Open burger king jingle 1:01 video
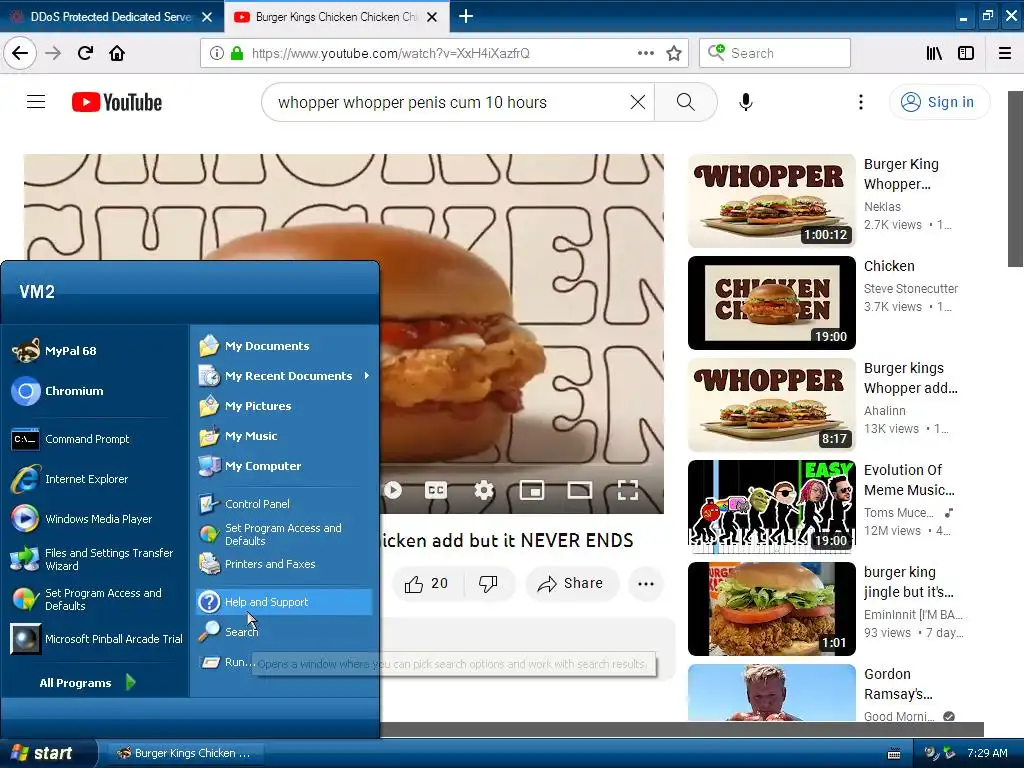 [x=771, y=609]
